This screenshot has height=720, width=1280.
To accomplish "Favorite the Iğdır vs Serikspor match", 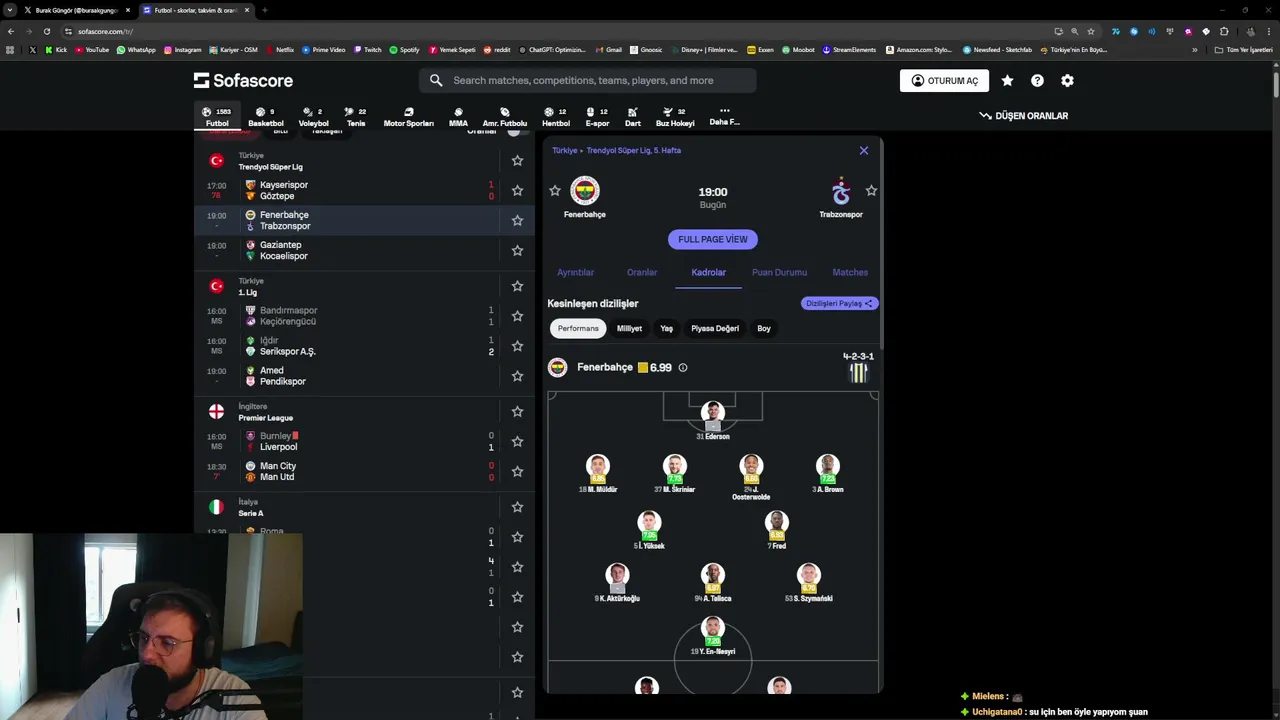I will click(517, 346).
